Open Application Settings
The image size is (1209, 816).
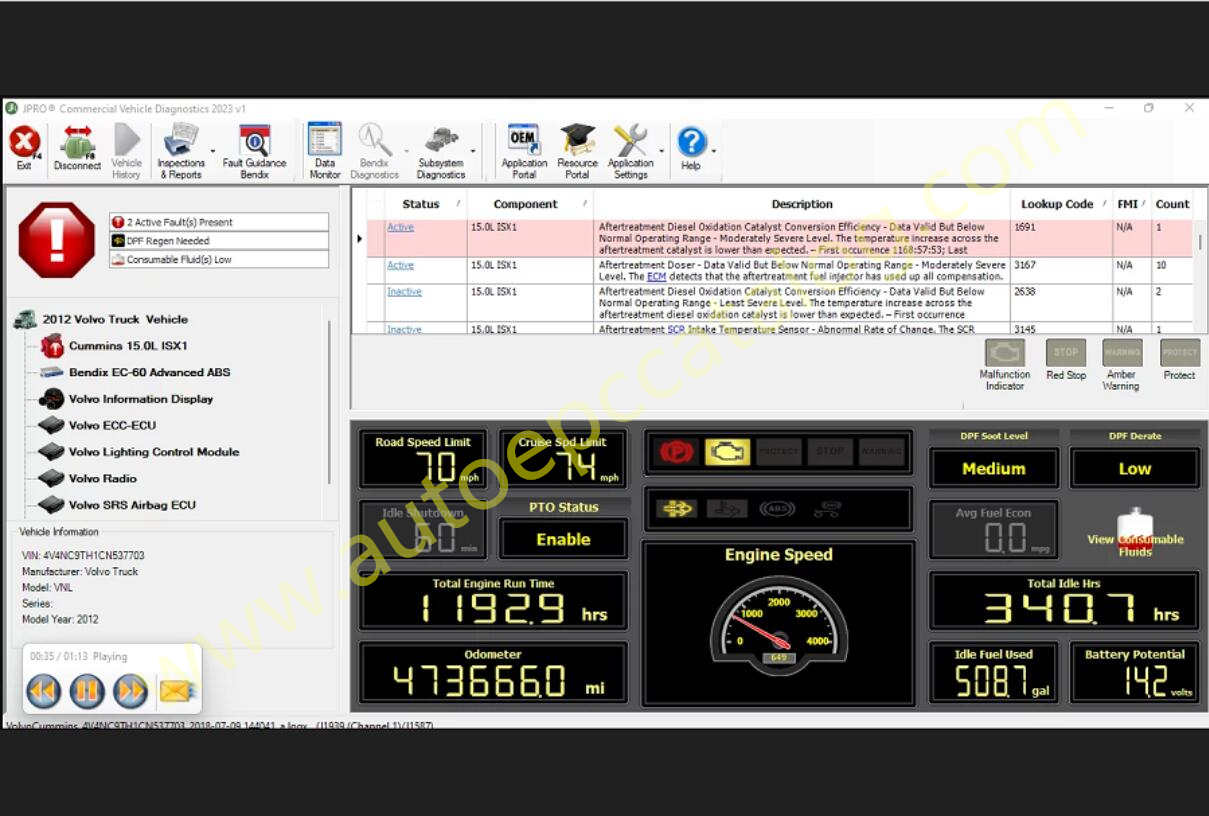(631, 151)
